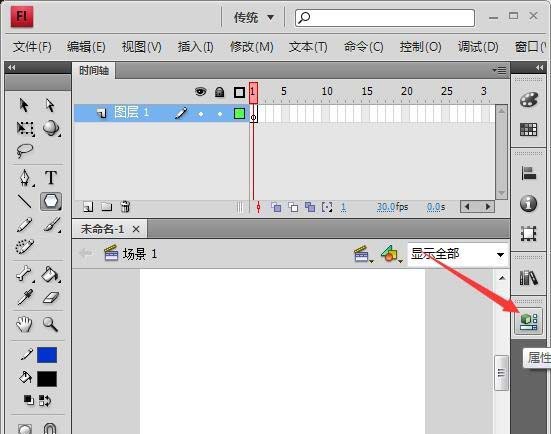551x434 pixels.
Task: Select the Zoom magnifier tool
Action: pos(50,324)
